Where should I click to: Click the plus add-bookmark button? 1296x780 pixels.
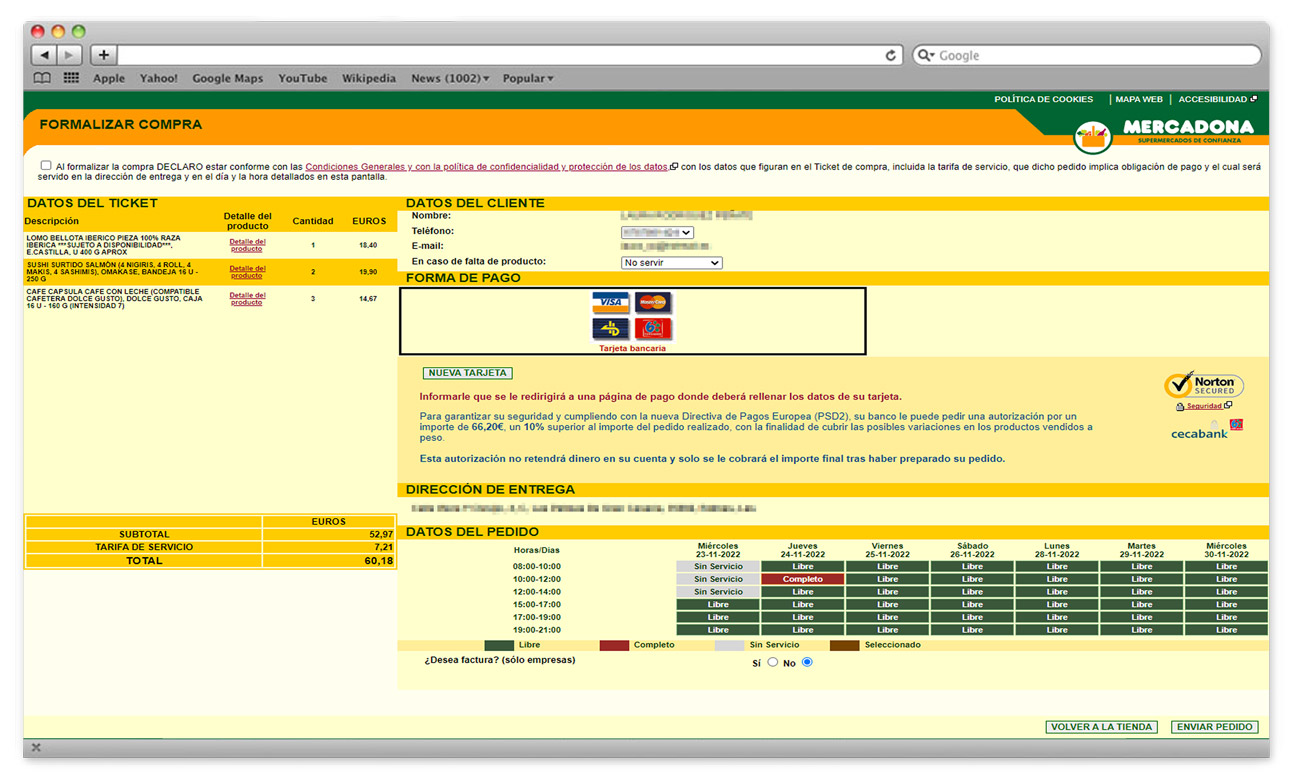pyautogui.click(x=104, y=55)
